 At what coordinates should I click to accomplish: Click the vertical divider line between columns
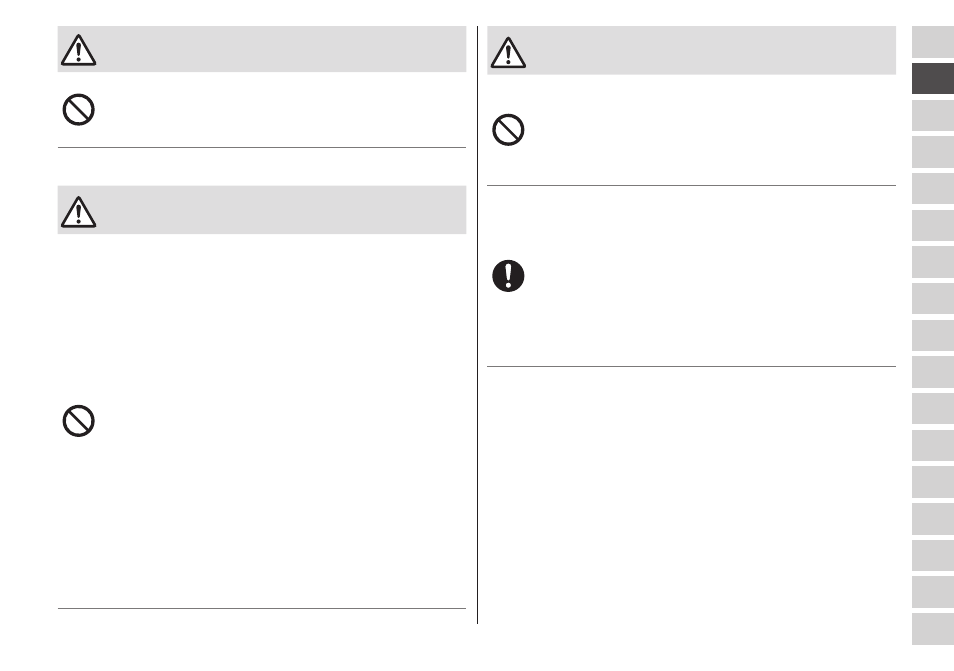coord(478,325)
